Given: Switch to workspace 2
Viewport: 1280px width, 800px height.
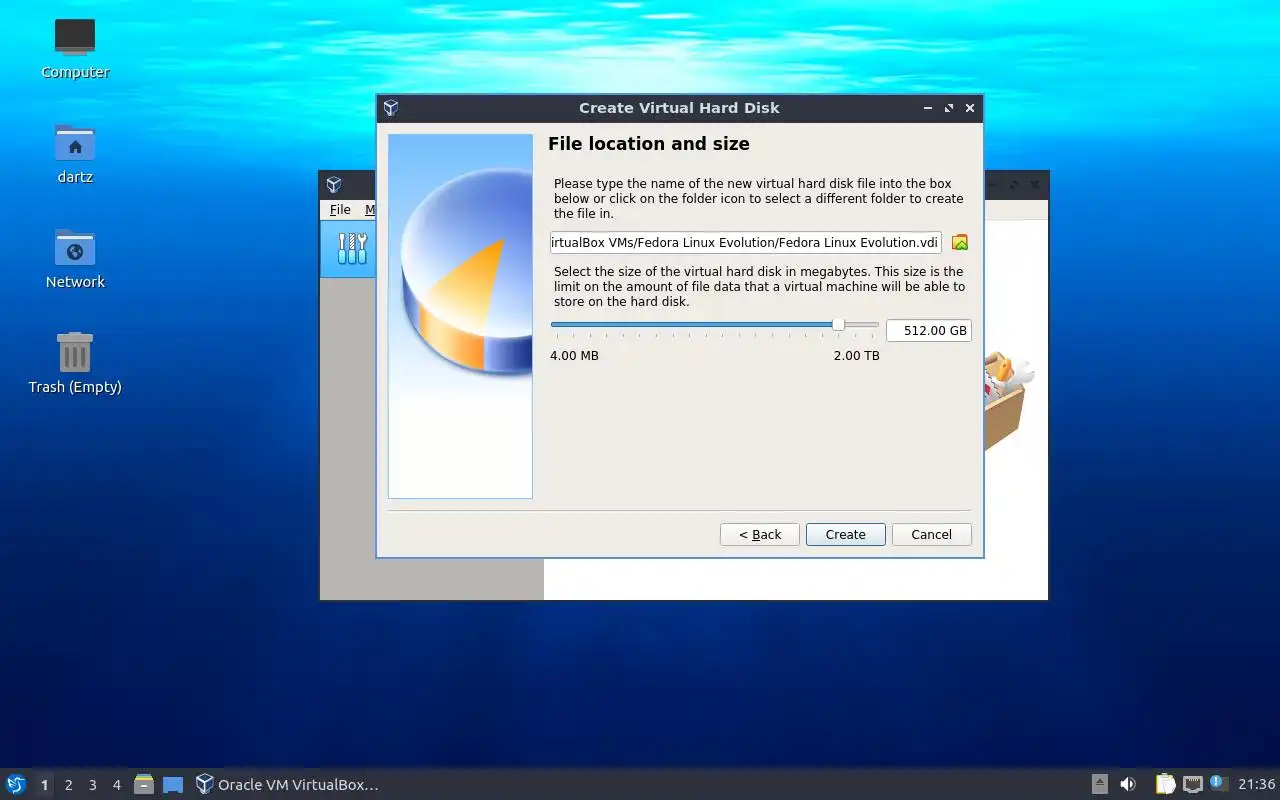Looking at the screenshot, I should [x=68, y=785].
